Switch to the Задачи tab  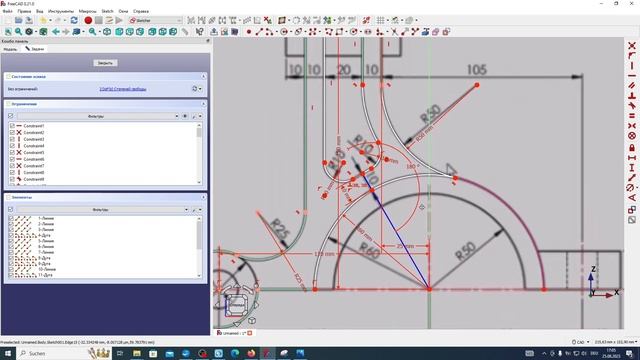(x=35, y=49)
